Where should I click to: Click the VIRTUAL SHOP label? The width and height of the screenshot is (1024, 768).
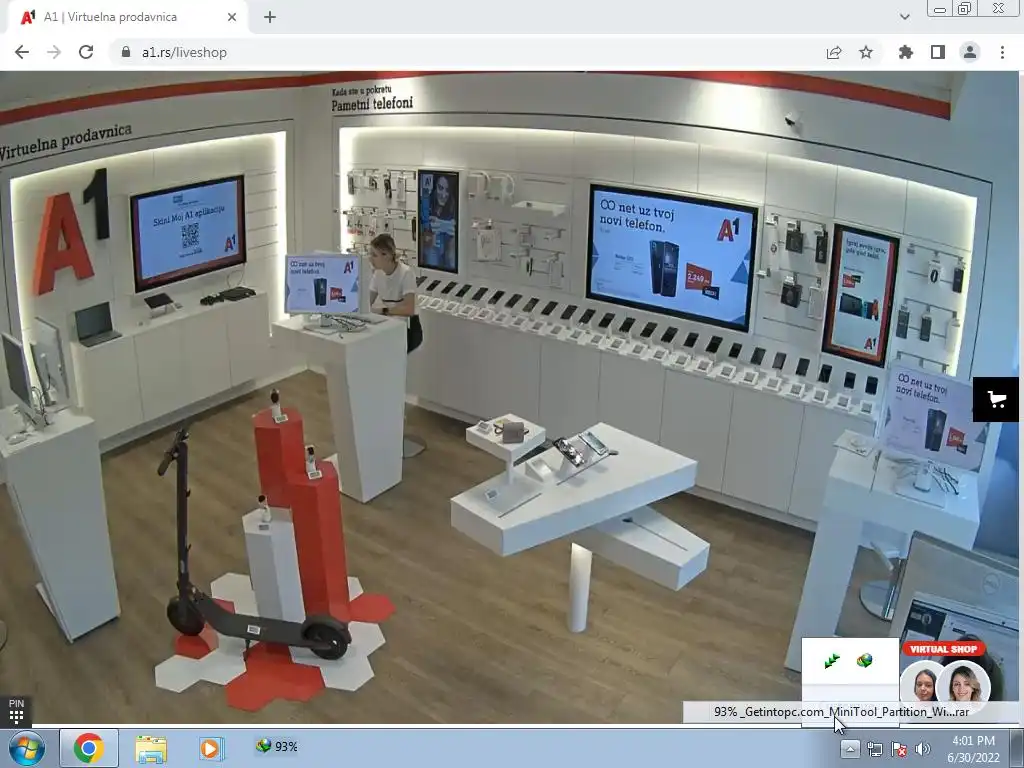coord(943,649)
